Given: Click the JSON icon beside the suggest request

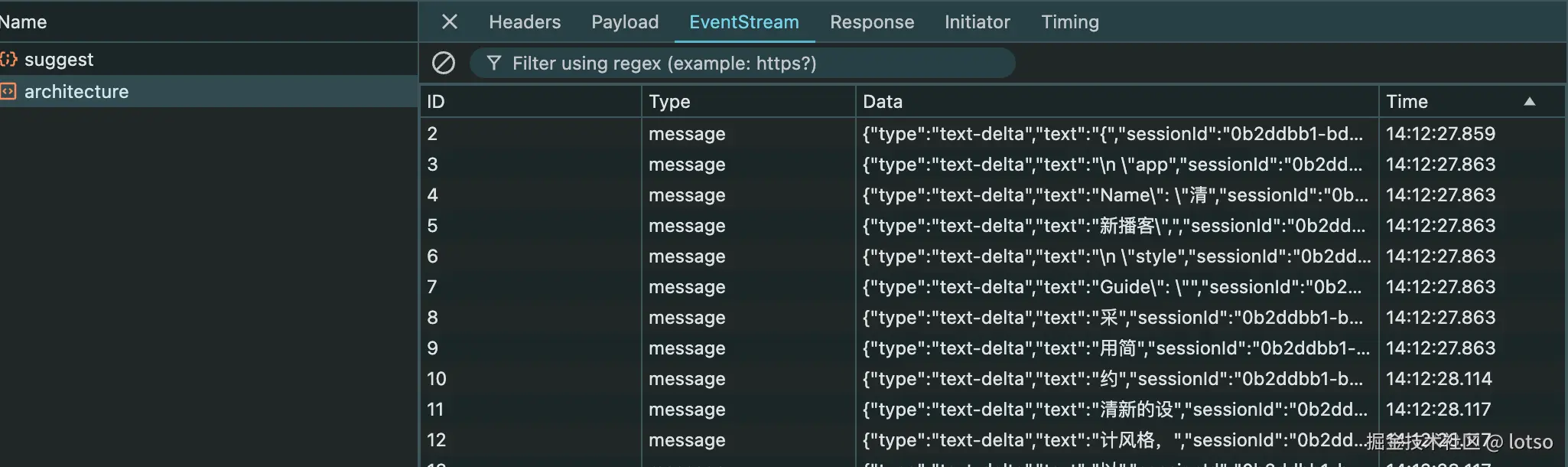Looking at the screenshot, I should [8, 59].
